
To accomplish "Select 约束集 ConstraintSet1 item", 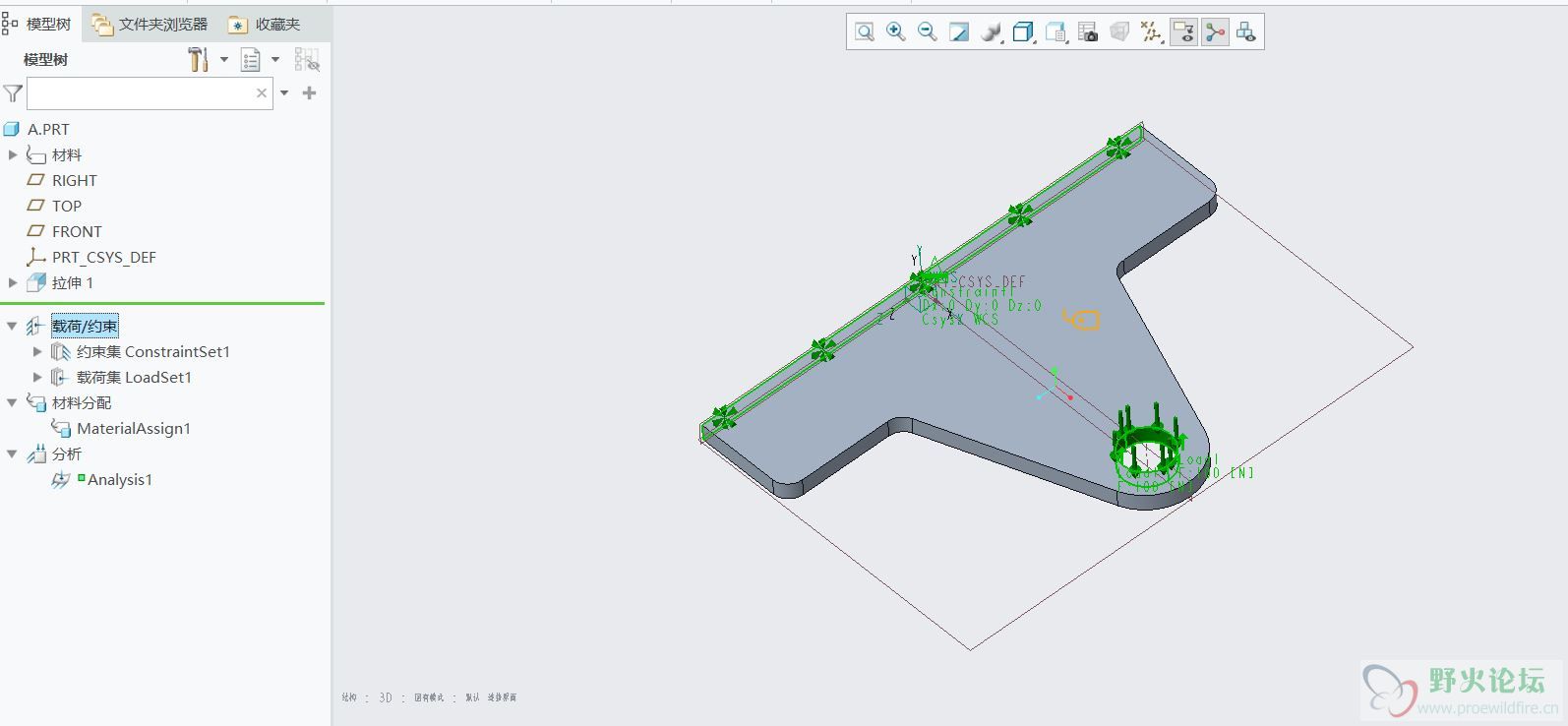I will pyautogui.click(x=153, y=351).
